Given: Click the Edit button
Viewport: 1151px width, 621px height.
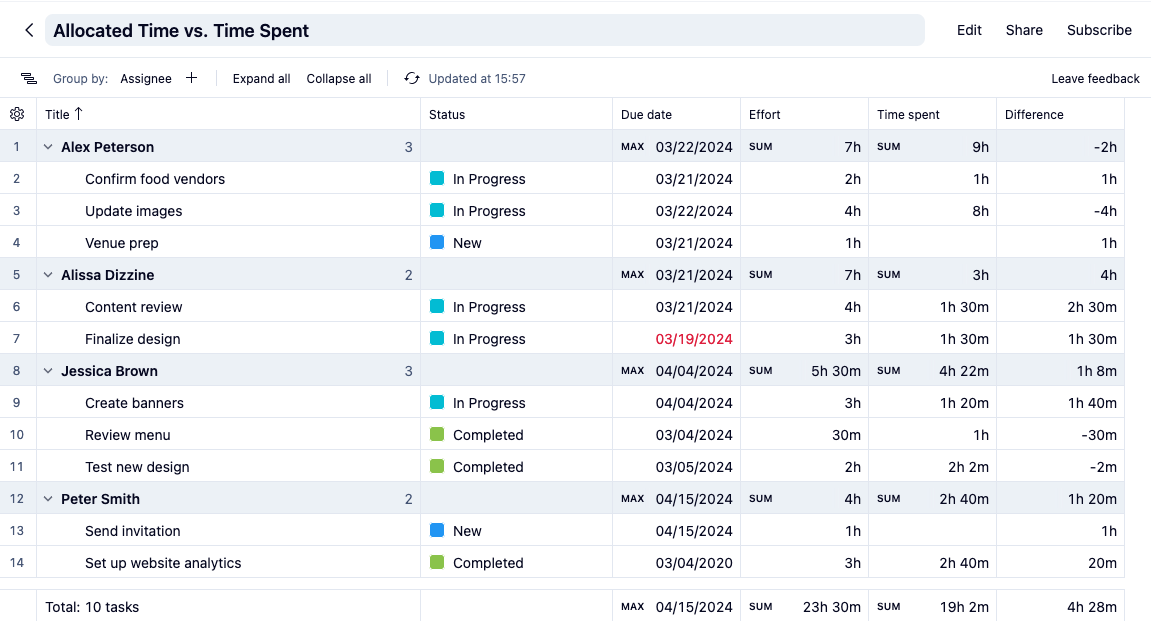Looking at the screenshot, I should 969,30.
